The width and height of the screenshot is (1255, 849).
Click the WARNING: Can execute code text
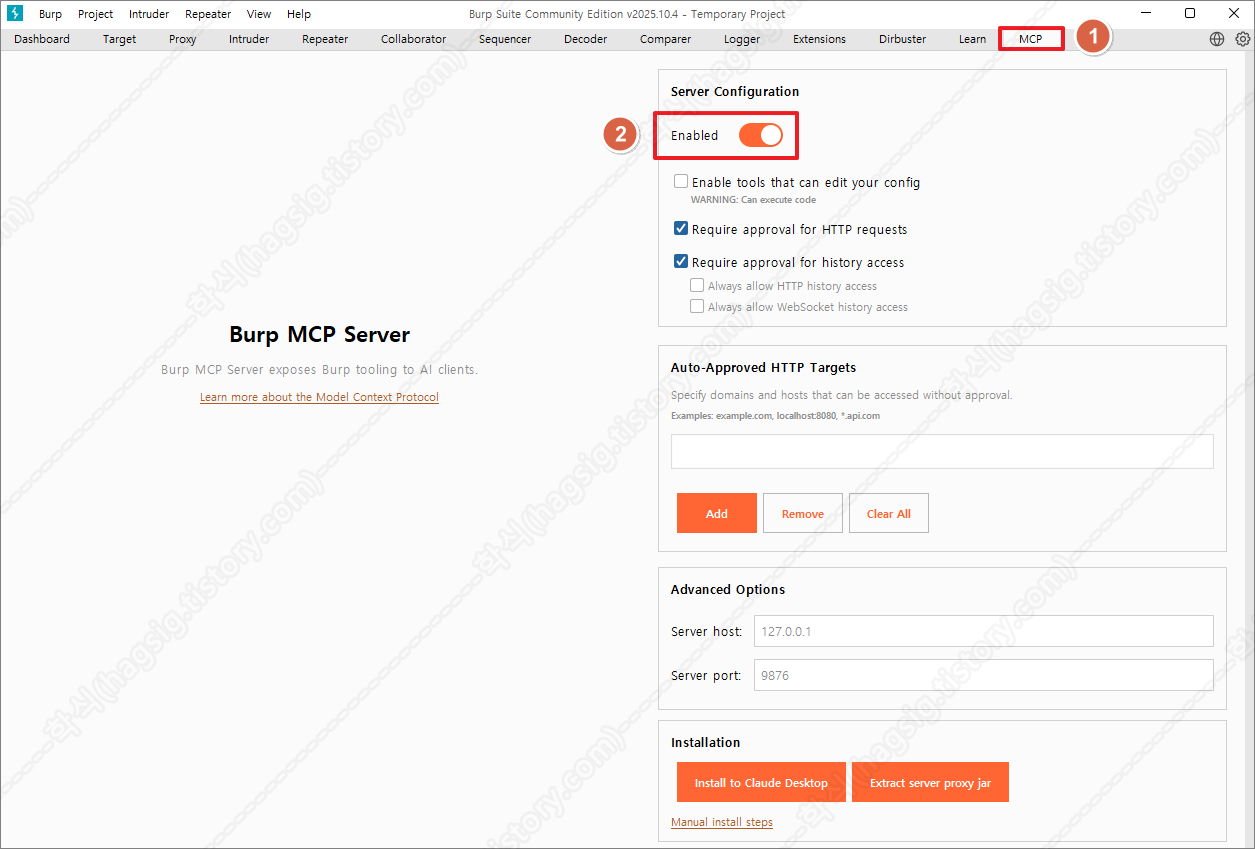pos(754,200)
